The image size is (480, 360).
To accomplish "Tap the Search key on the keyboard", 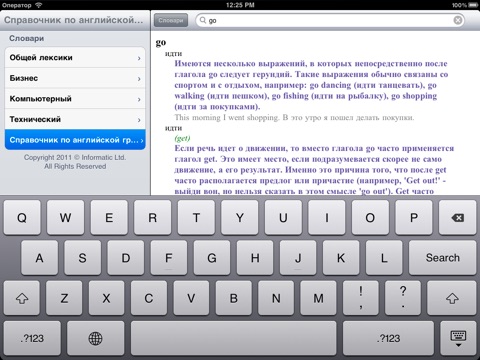I will click(x=442, y=258).
